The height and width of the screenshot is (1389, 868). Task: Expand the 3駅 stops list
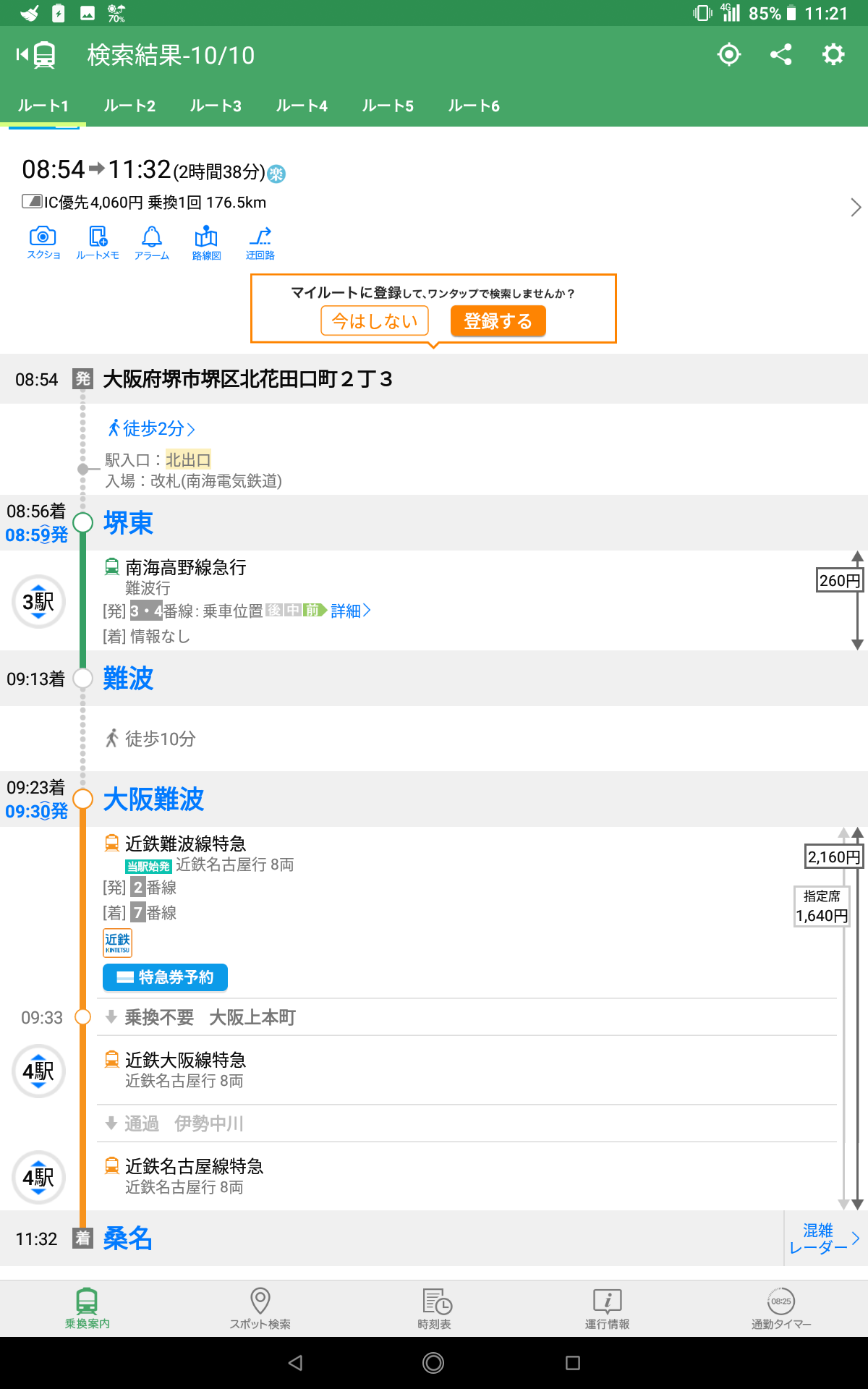tap(39, 601)
